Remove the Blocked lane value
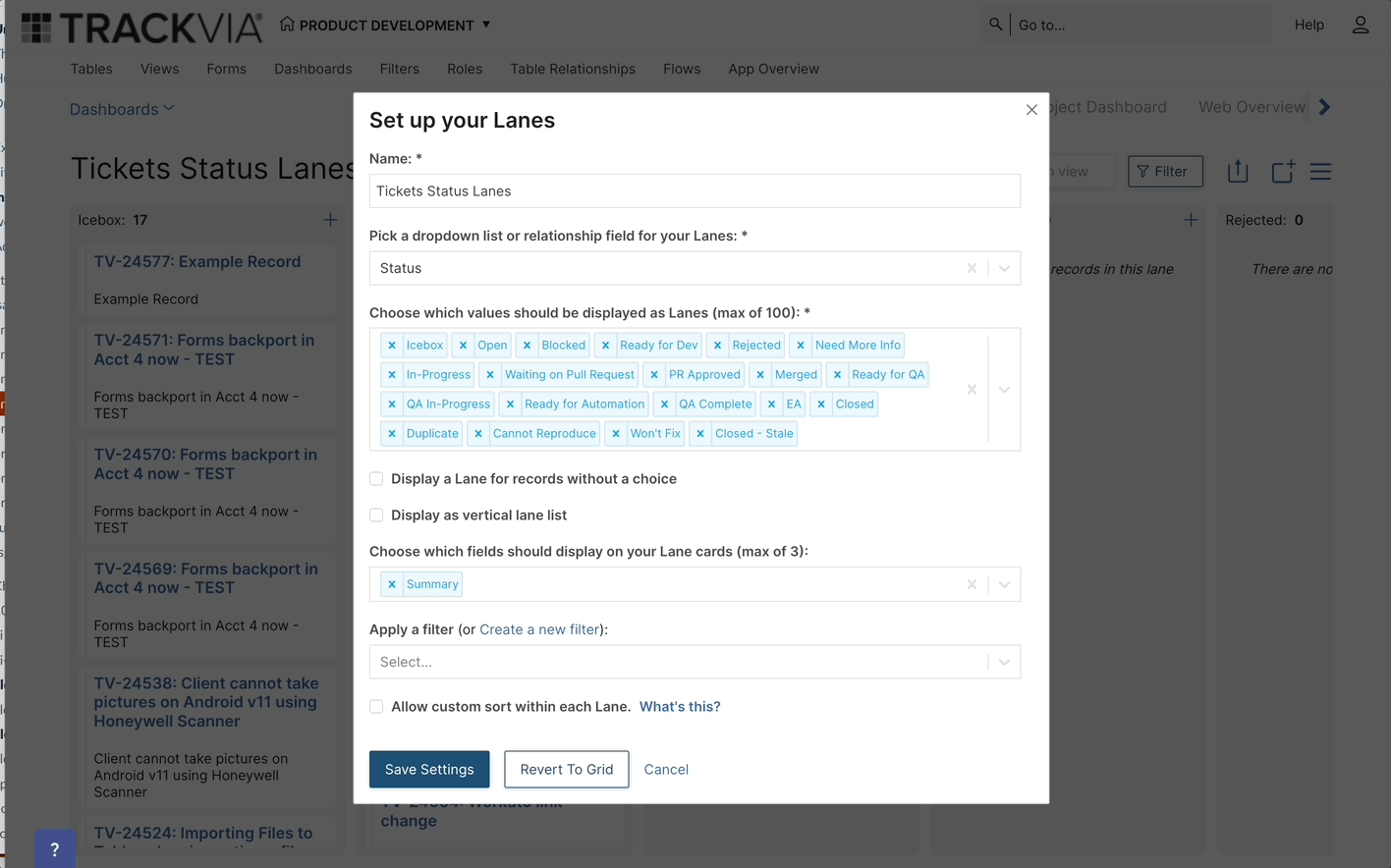This screenshot has height=868, width=1391. tap(528, 346)
